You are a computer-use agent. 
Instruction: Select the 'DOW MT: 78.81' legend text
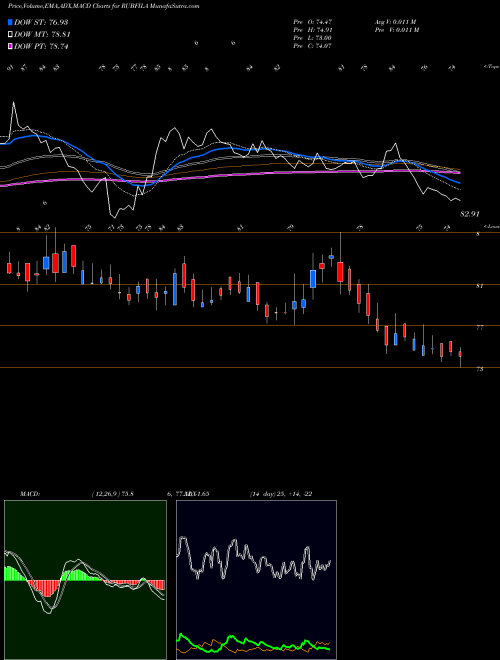[42, 35]
